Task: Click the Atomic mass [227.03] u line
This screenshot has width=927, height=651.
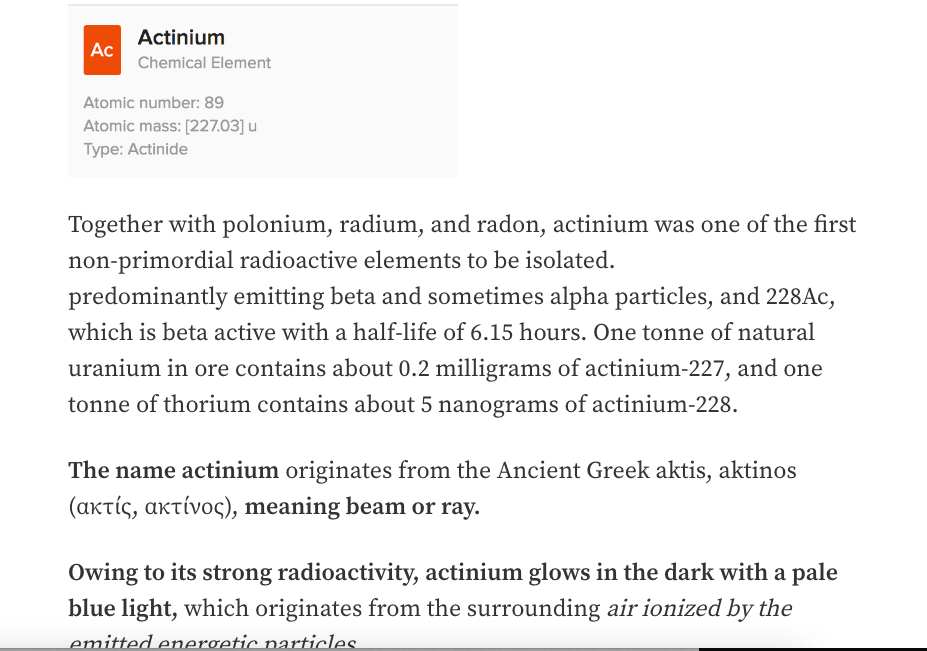Action: click(x=170, y=126)
